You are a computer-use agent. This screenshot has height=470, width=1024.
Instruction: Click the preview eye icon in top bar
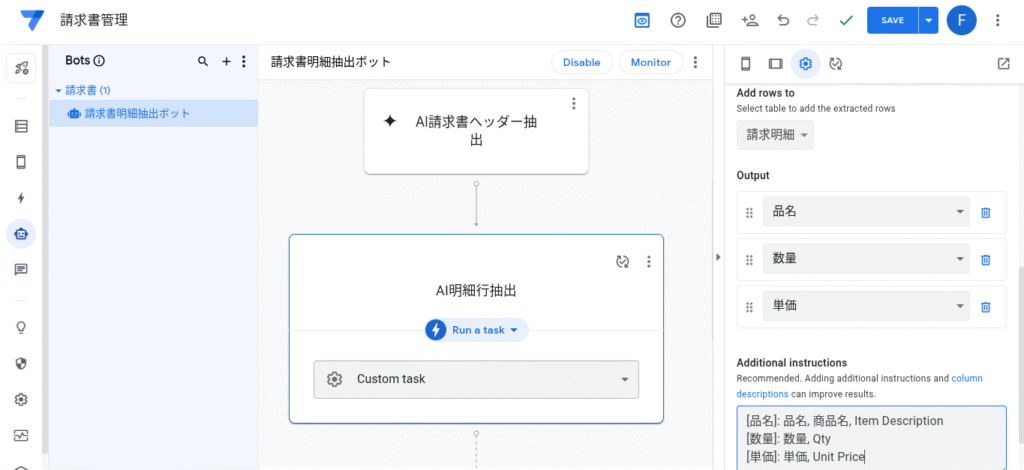[642, 20]
